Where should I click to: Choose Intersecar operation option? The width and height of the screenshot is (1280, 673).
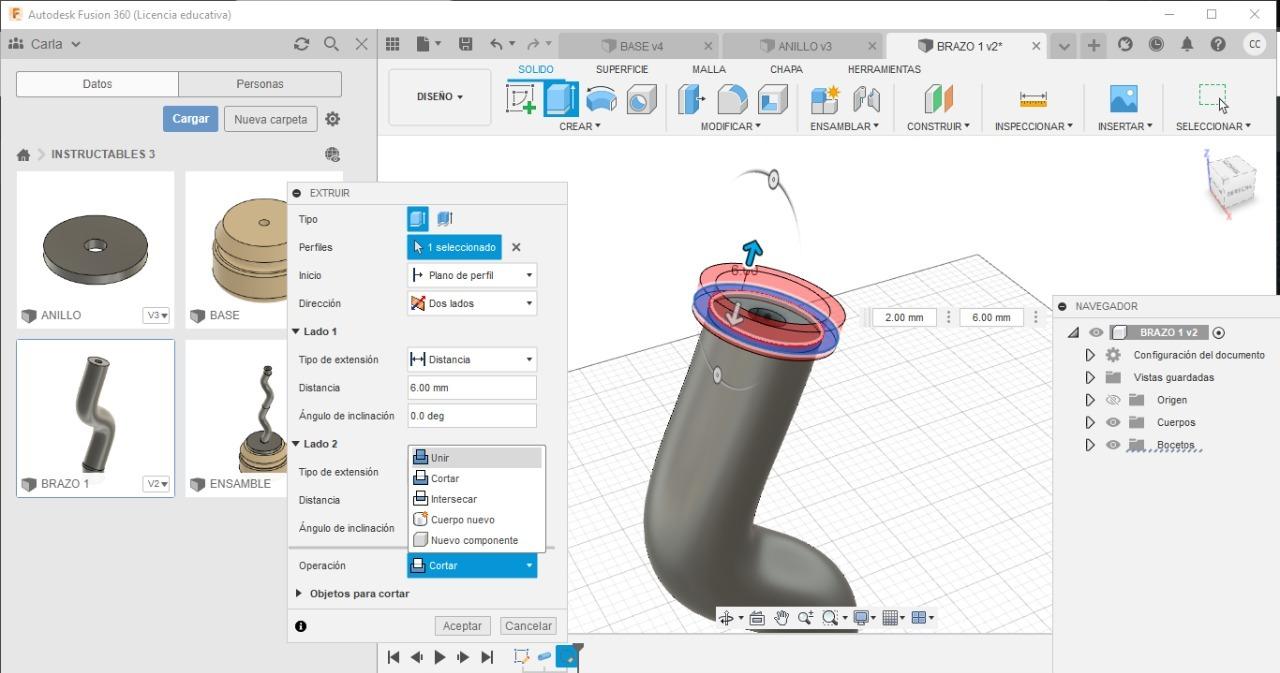pos(476,499)
